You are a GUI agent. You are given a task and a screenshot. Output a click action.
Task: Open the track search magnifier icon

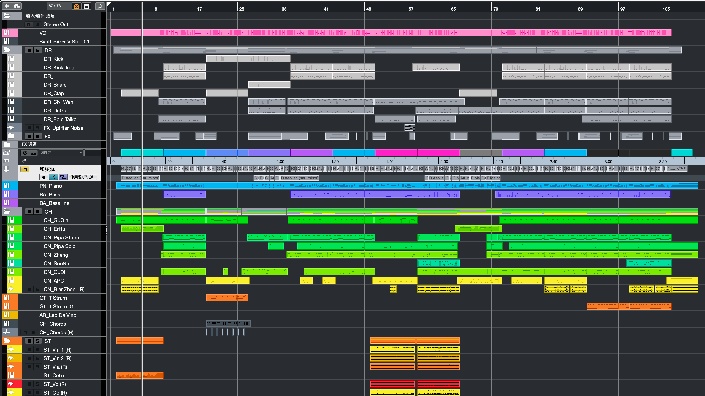100,6
